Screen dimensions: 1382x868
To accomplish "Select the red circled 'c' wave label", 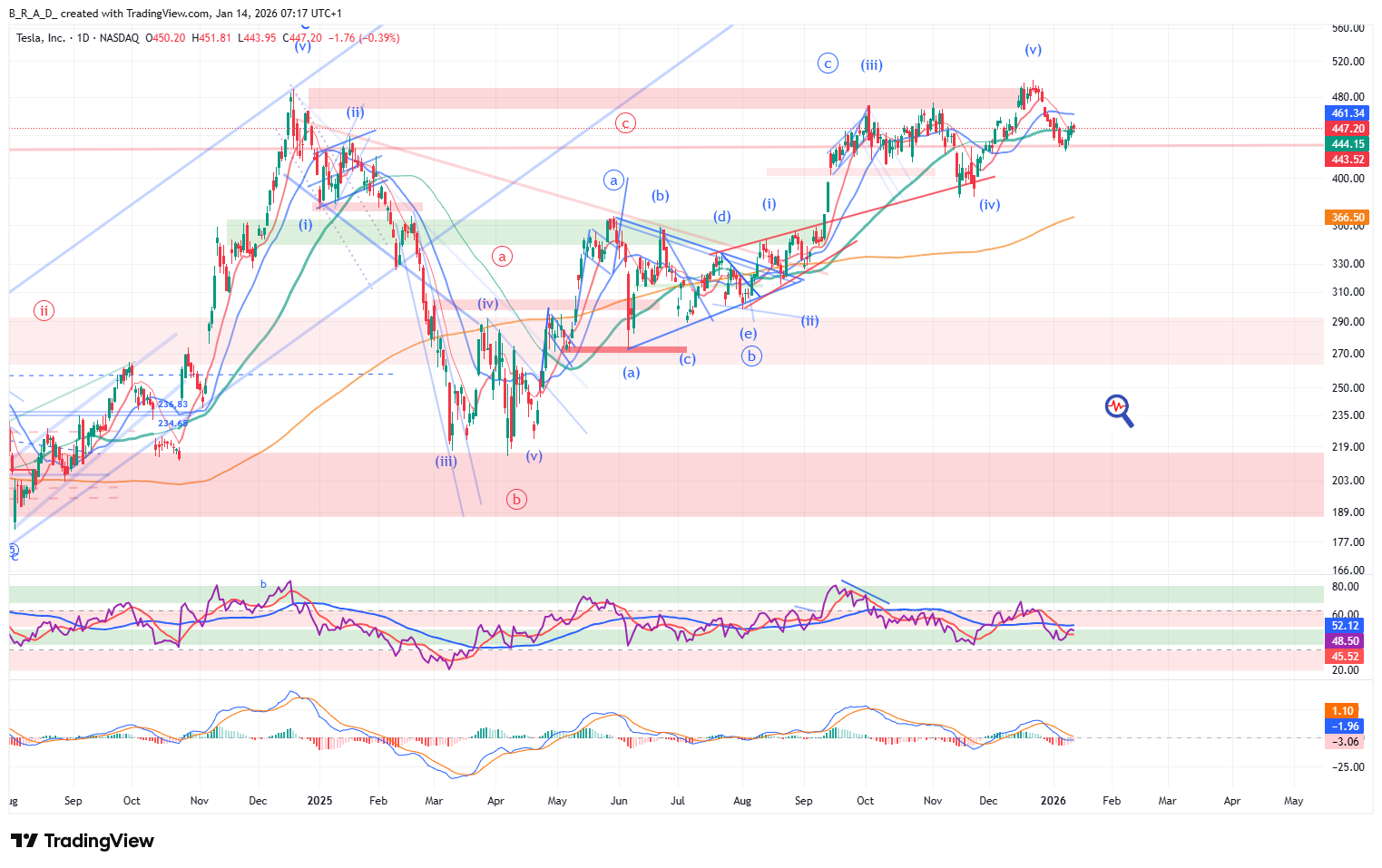I will pos(625,123).
